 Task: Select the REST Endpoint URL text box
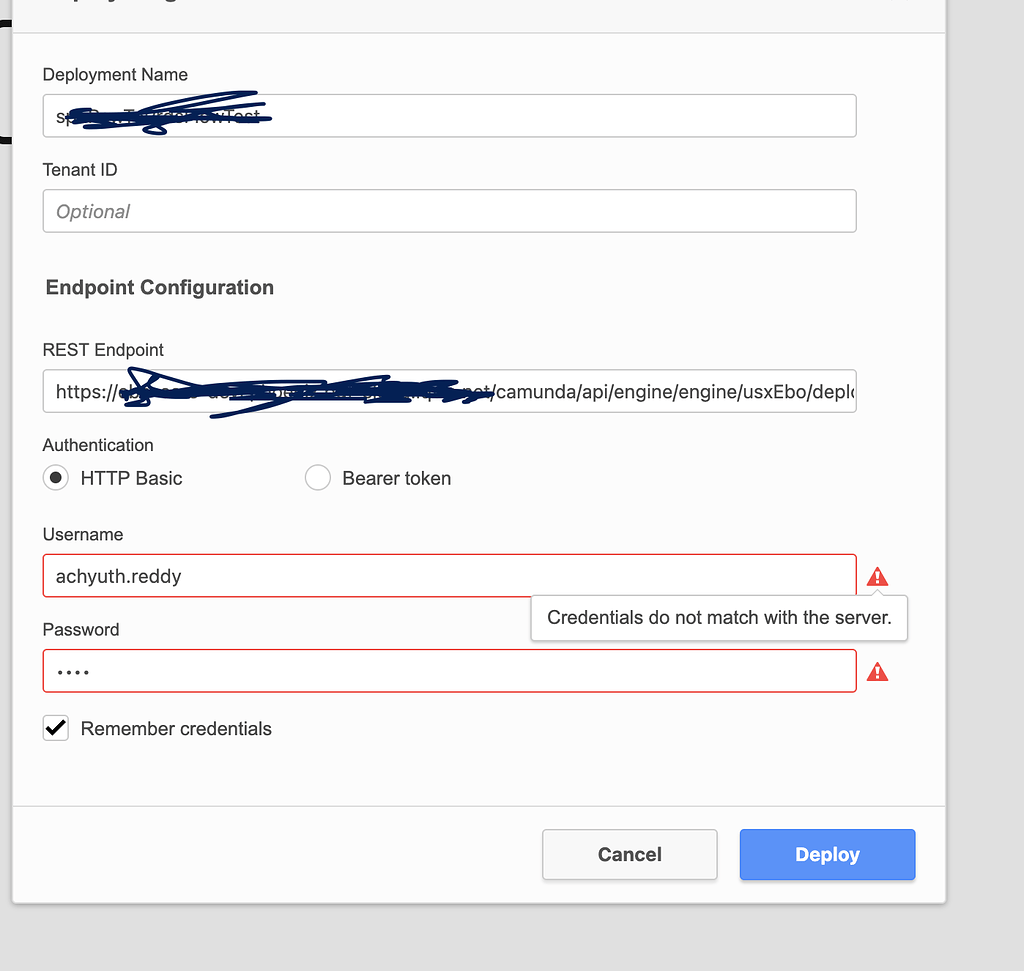click(449, 391)
